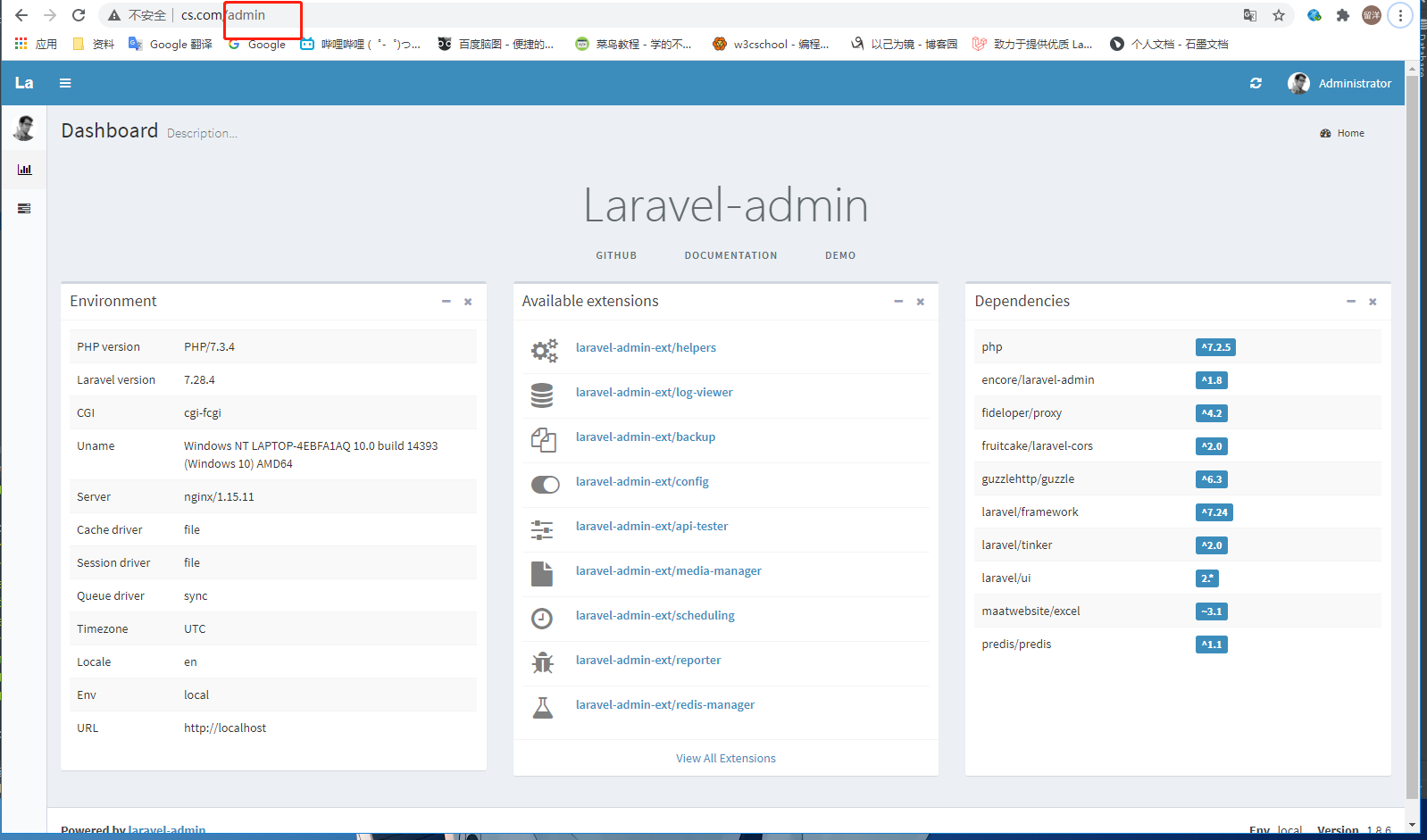The height and width of the screenshot is (840, 1427).
Task: Open the 菜鸟教程 bookmark
Action: (633, 44)
